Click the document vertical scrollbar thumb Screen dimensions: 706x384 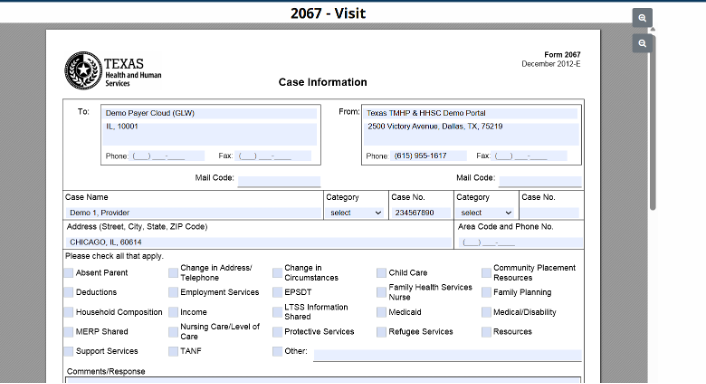652,122
